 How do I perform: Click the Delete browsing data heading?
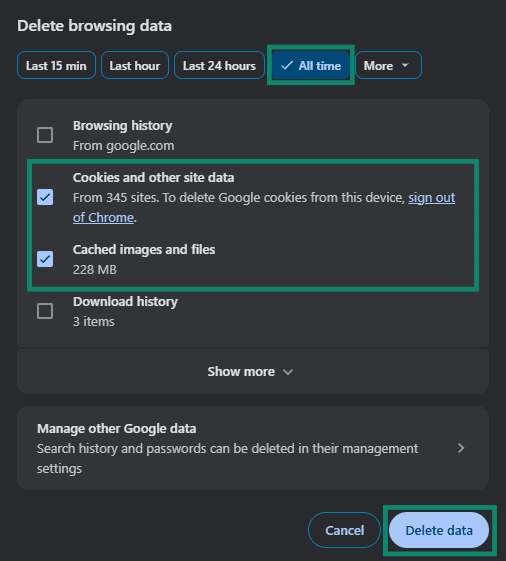tap(94, 26)
